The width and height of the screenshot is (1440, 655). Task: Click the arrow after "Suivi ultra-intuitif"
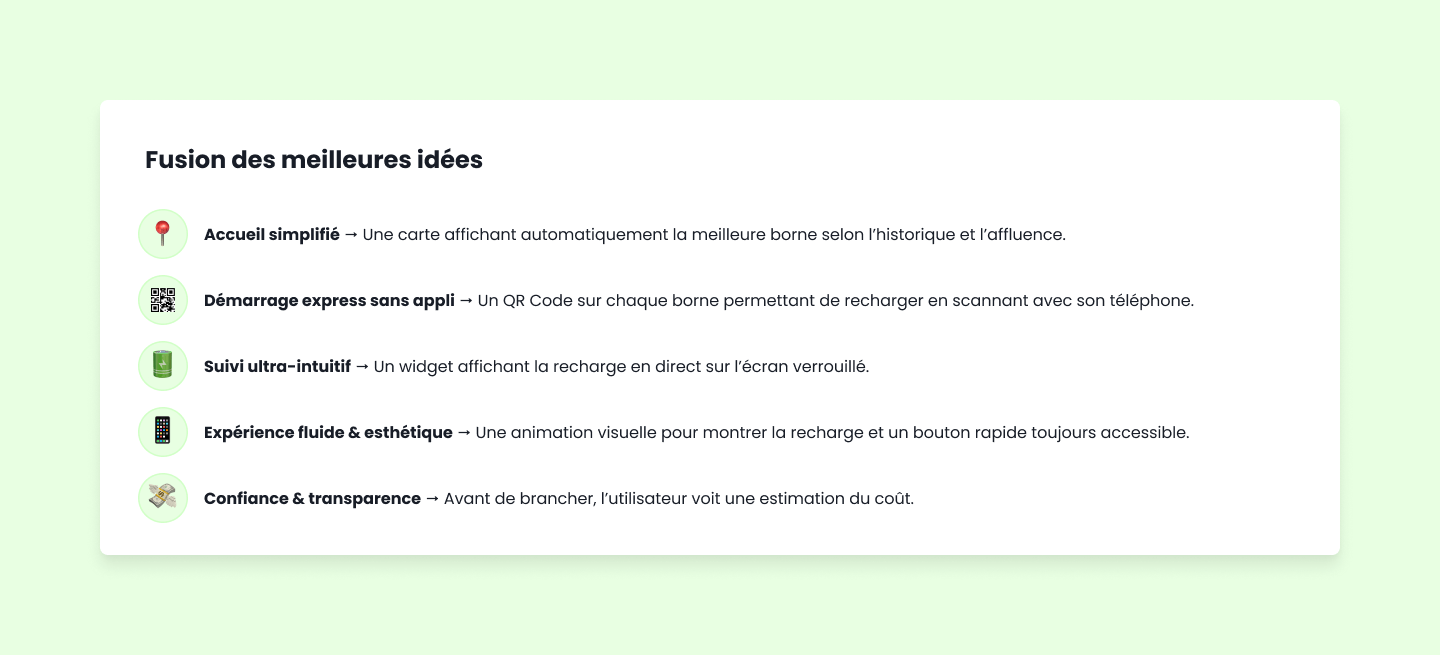tap(362, 367)
